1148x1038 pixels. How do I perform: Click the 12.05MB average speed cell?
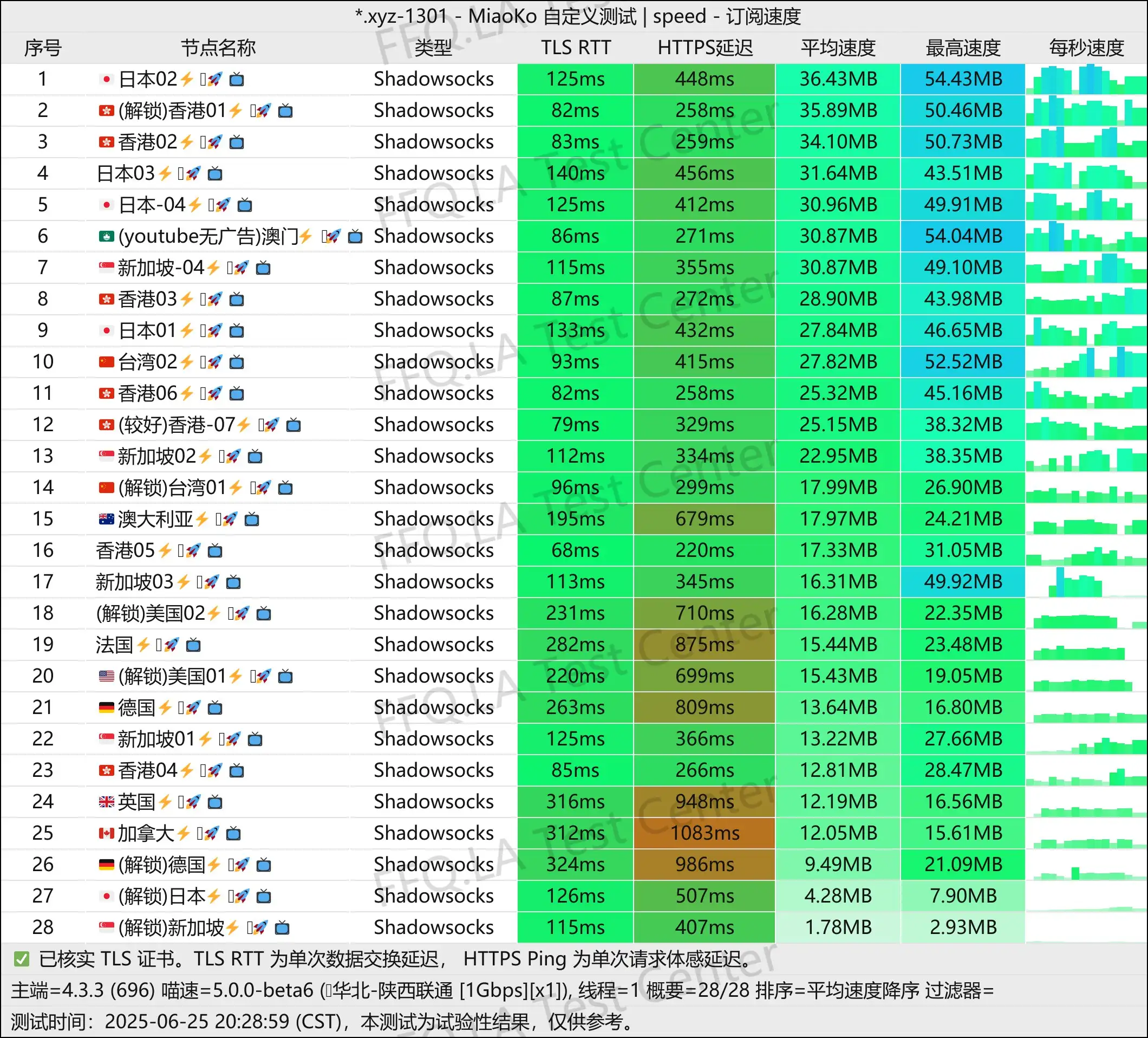(x=838, y=833)
